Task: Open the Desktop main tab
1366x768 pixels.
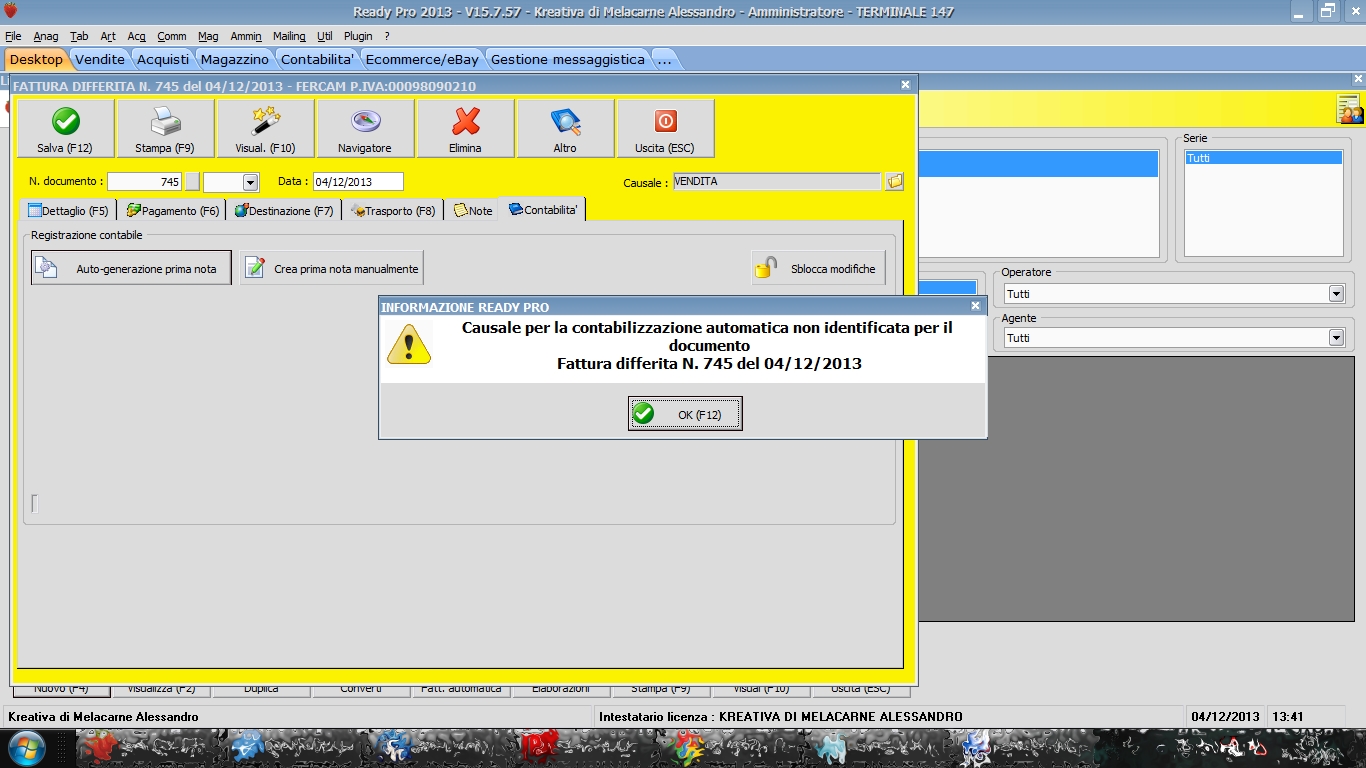Action: click(x=36, y=59)
